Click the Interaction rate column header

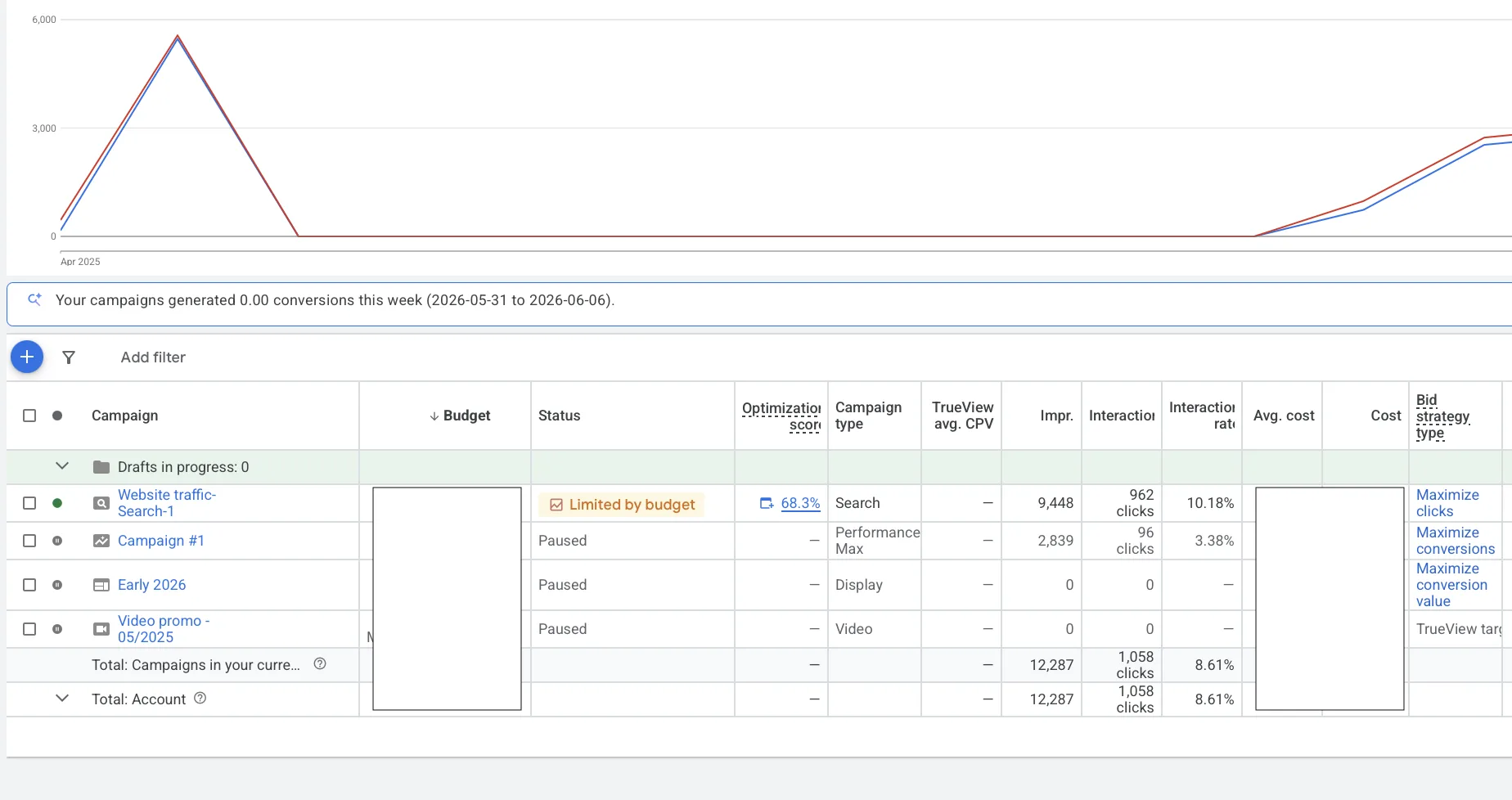tap(1202, 416)
